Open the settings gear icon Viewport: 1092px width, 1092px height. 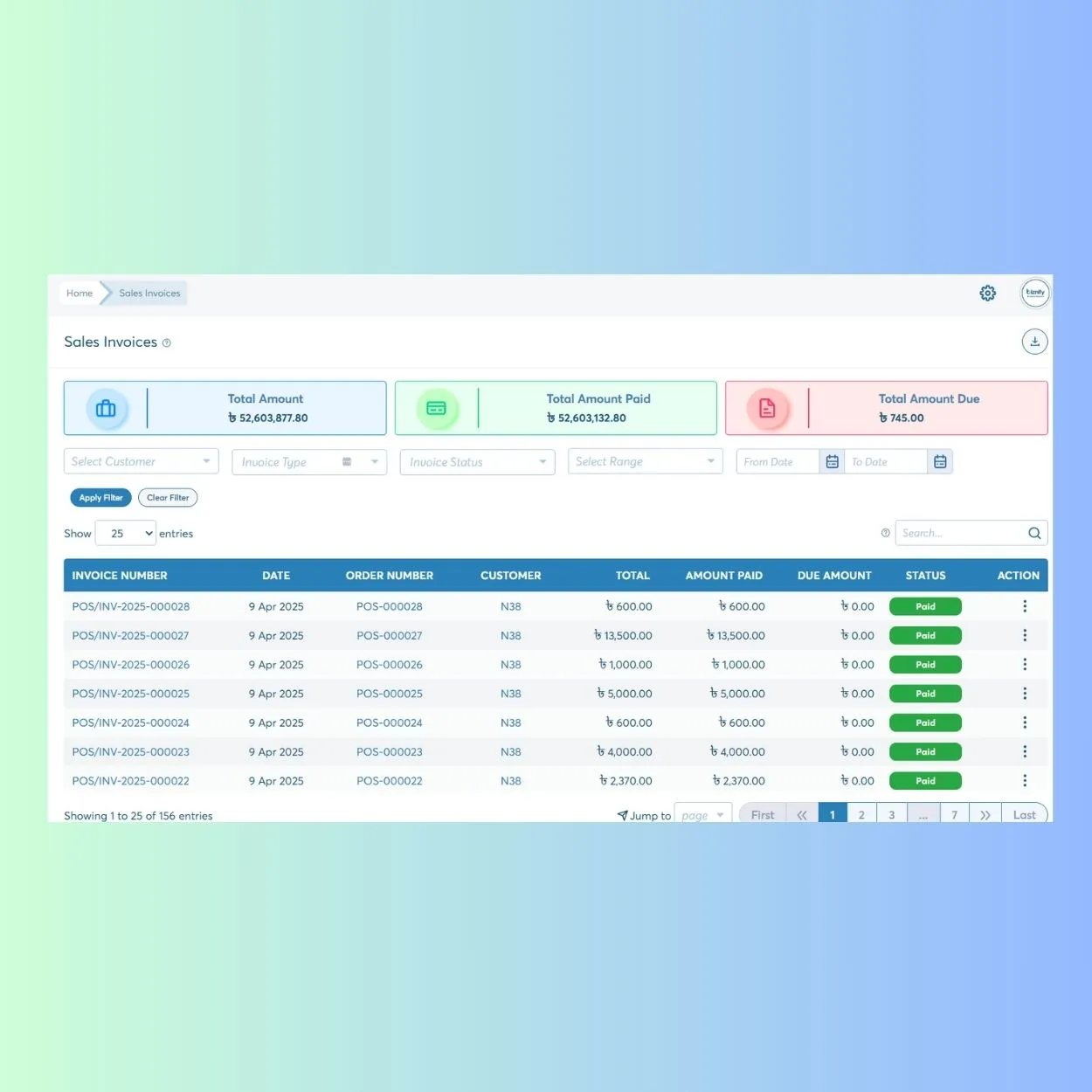point(987,294)
